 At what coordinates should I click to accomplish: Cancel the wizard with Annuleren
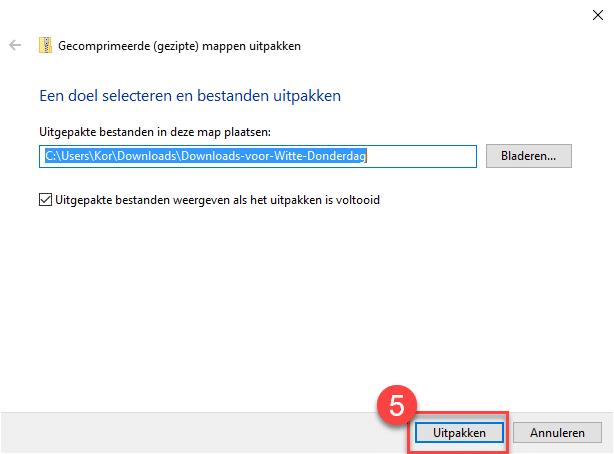(x=557, y=433)
